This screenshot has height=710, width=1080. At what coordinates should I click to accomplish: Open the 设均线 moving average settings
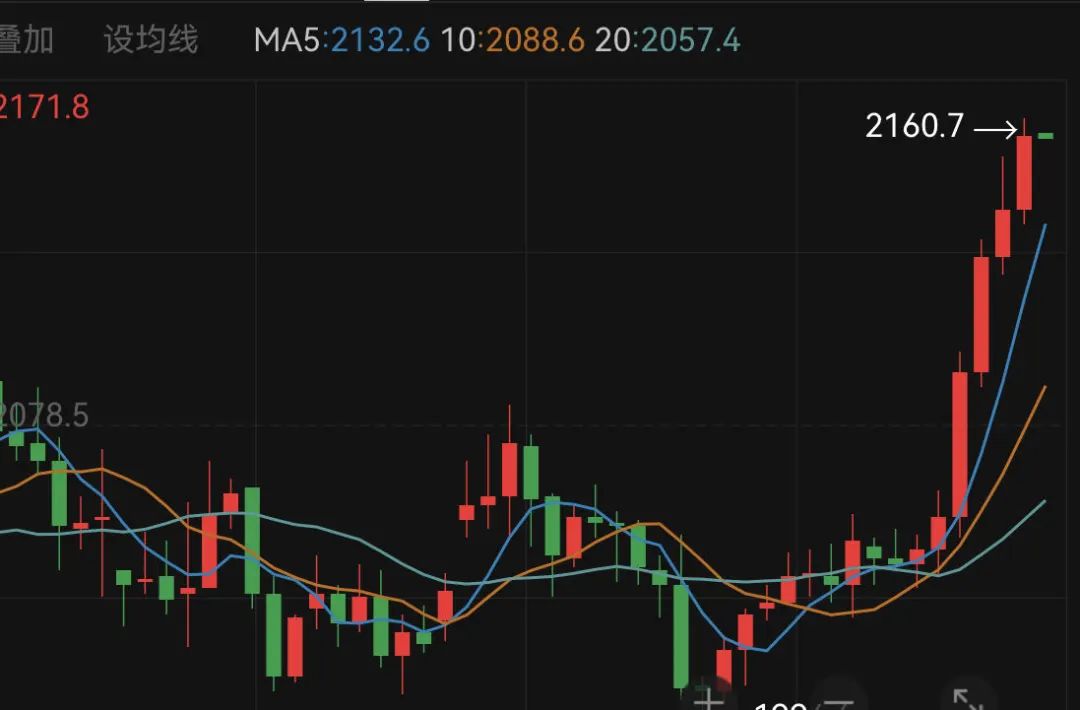coord(151,39)
